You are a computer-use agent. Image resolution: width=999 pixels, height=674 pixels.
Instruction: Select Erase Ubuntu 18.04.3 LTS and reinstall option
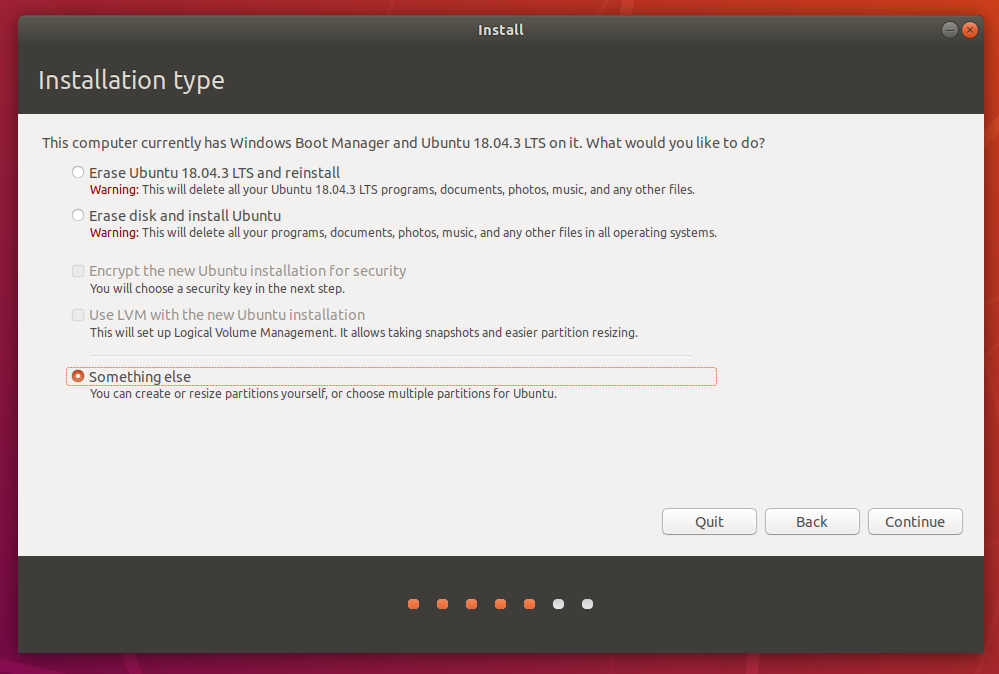point(78,173)
